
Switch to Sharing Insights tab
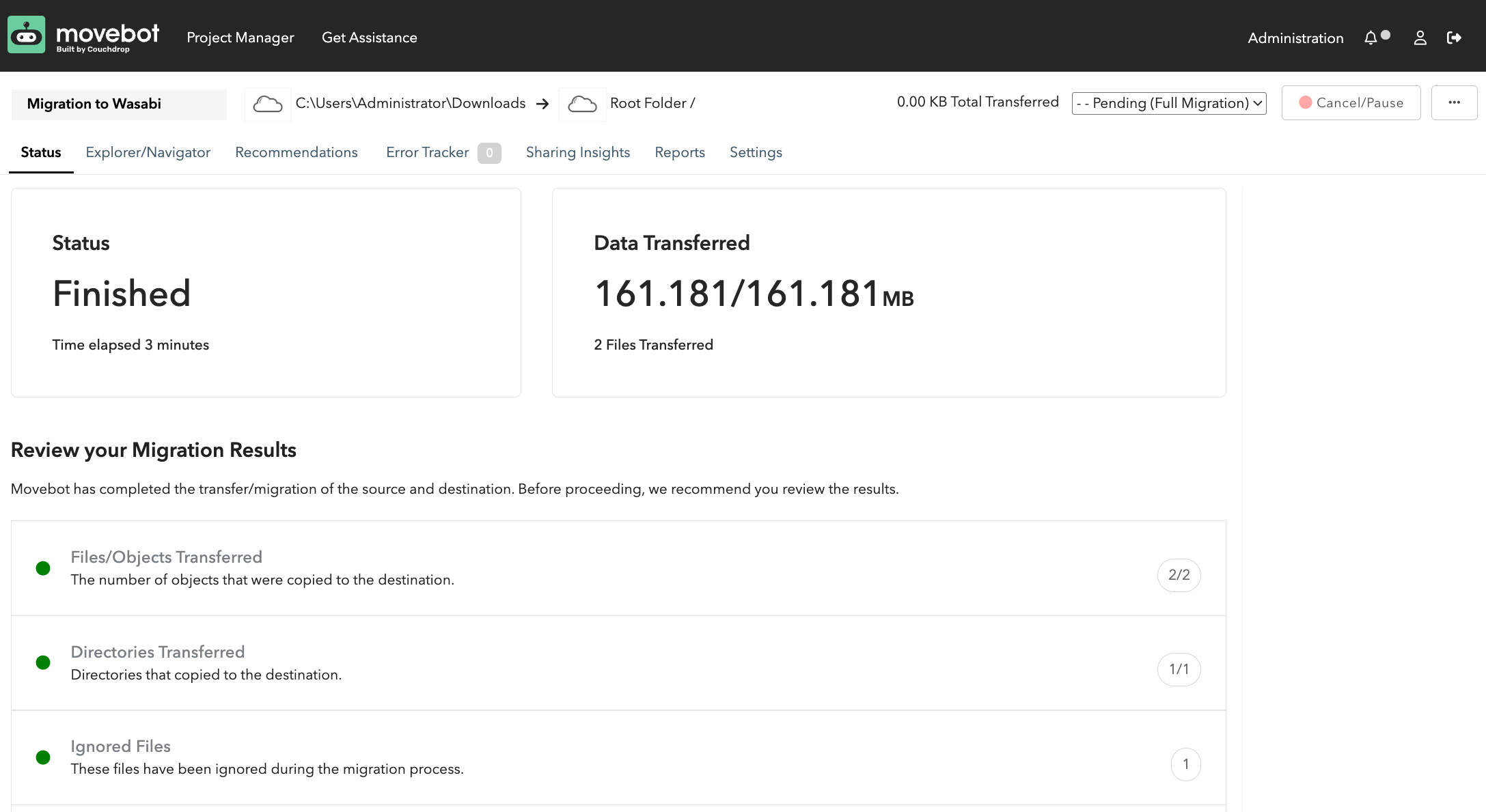[x=578, y=152]
